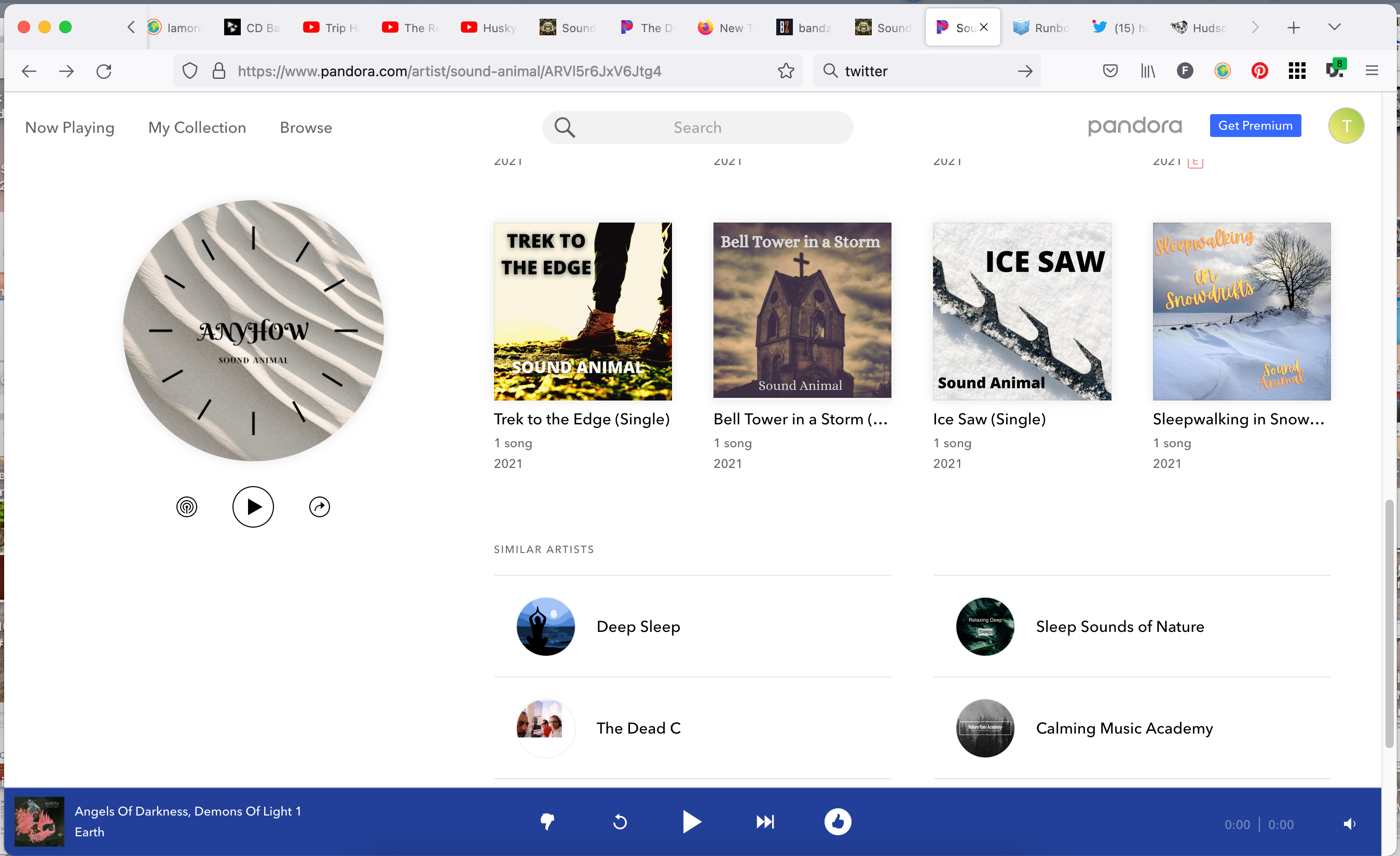Open a new browser tab with plus
The width and height of the screenshot is (1400, 856).
[x=1294, y=27]
